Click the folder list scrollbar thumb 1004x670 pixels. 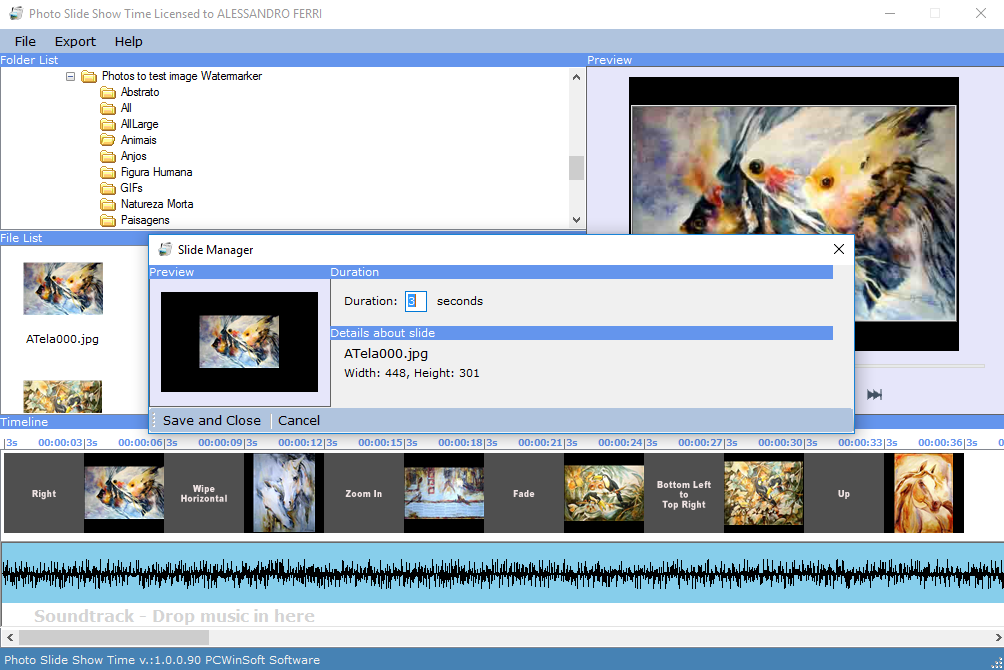click(x=576, y=168)
